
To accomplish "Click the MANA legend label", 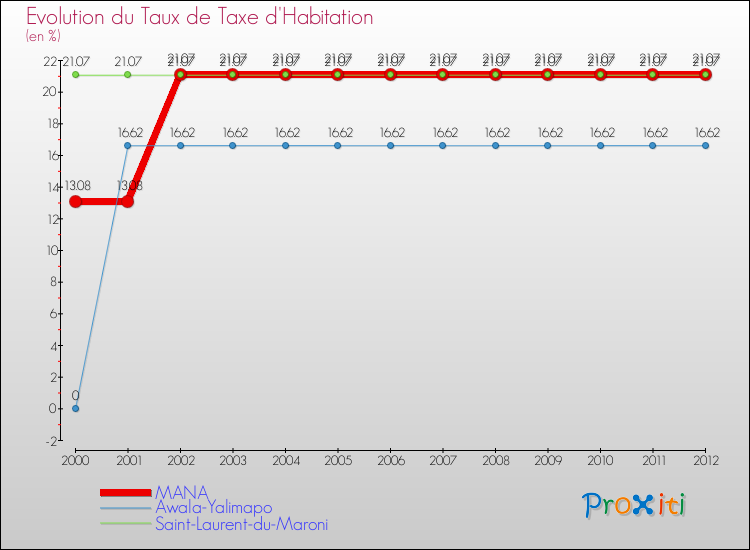I will (182, 493).
